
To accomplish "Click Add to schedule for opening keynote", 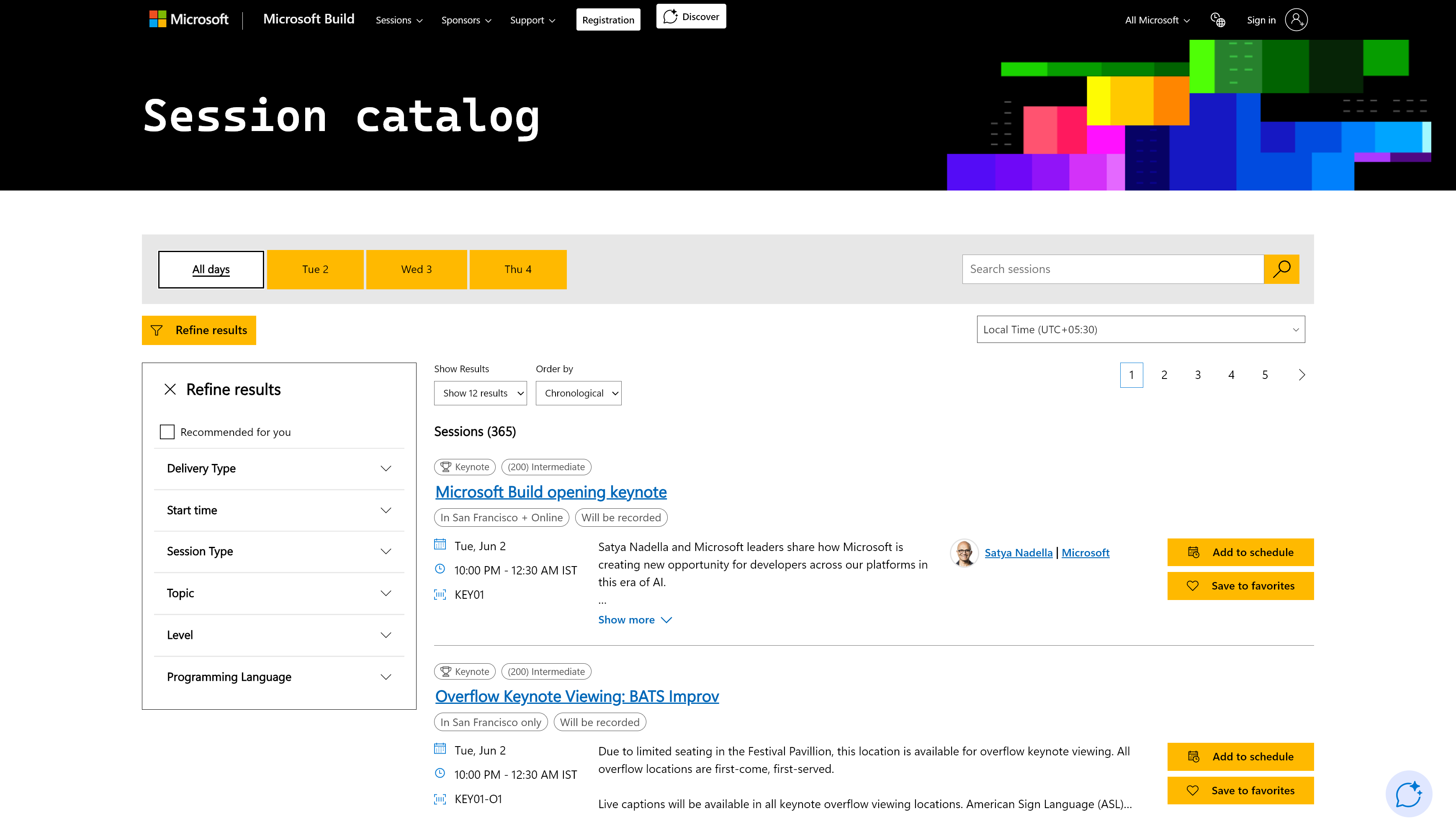I will pos(1240,552).
